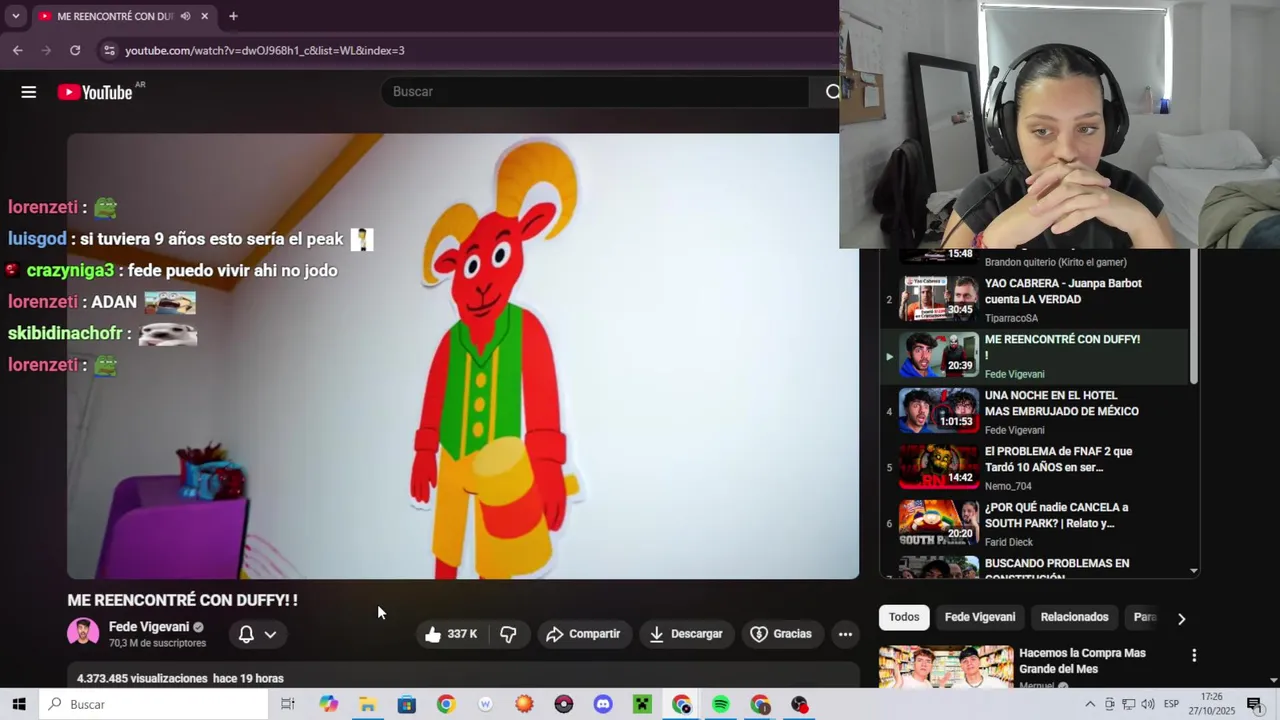Viewport: 1280px width, 720px height.
Task: Click the Windows taskbar Buscar box
Action: 154,704
